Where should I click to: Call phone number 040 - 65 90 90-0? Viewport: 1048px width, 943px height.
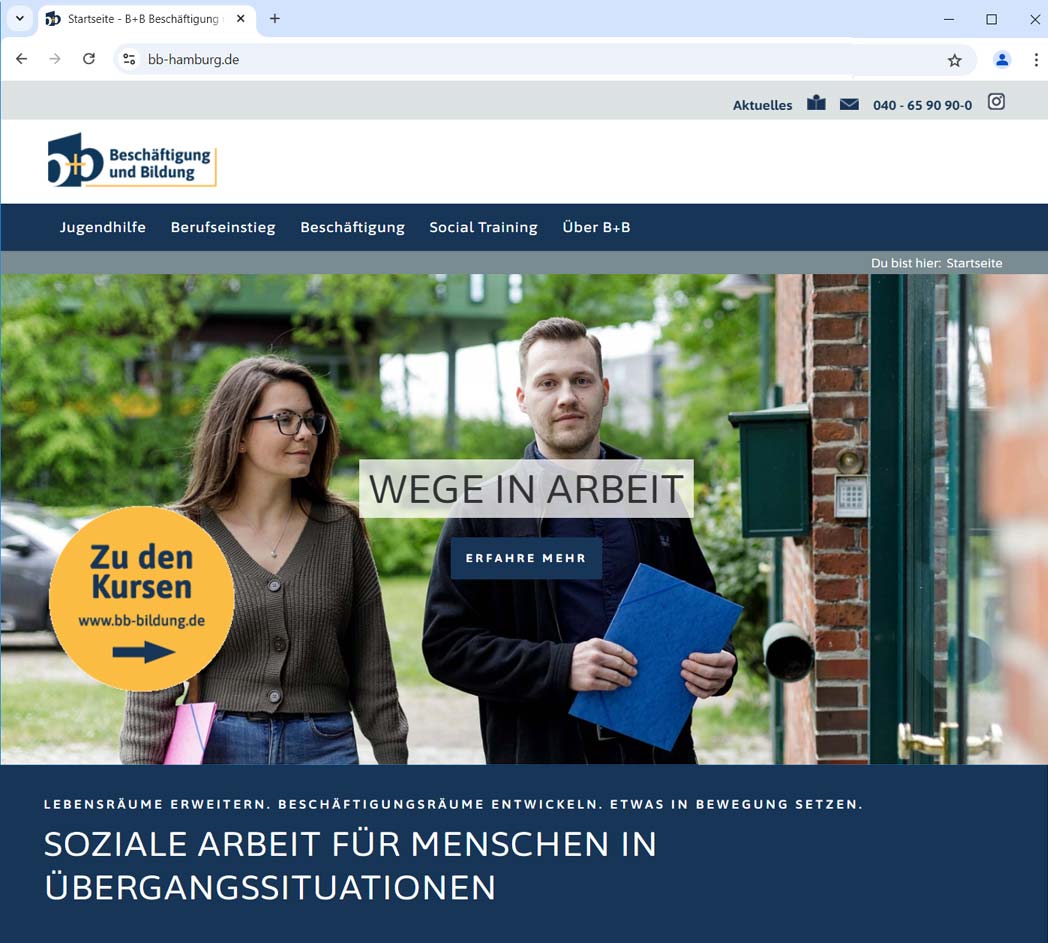tap(922, 105)
